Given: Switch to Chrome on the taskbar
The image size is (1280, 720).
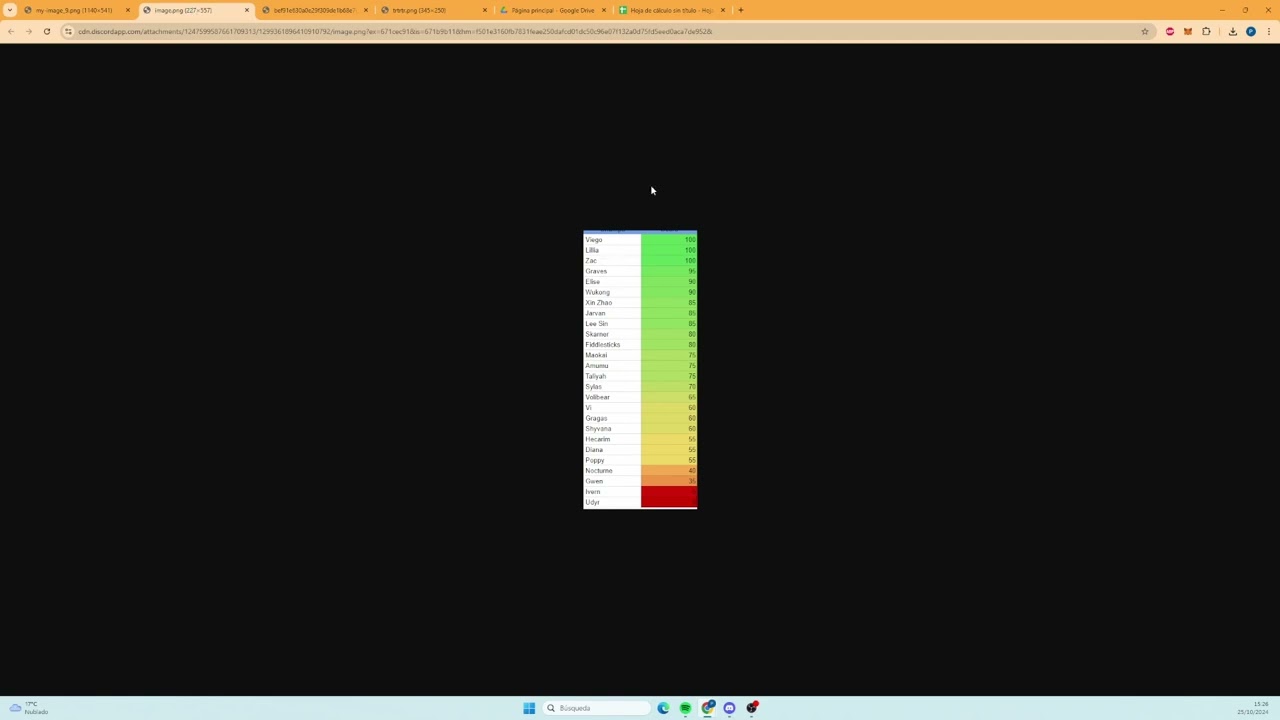Looking at the screenshot, I should 708,708.
